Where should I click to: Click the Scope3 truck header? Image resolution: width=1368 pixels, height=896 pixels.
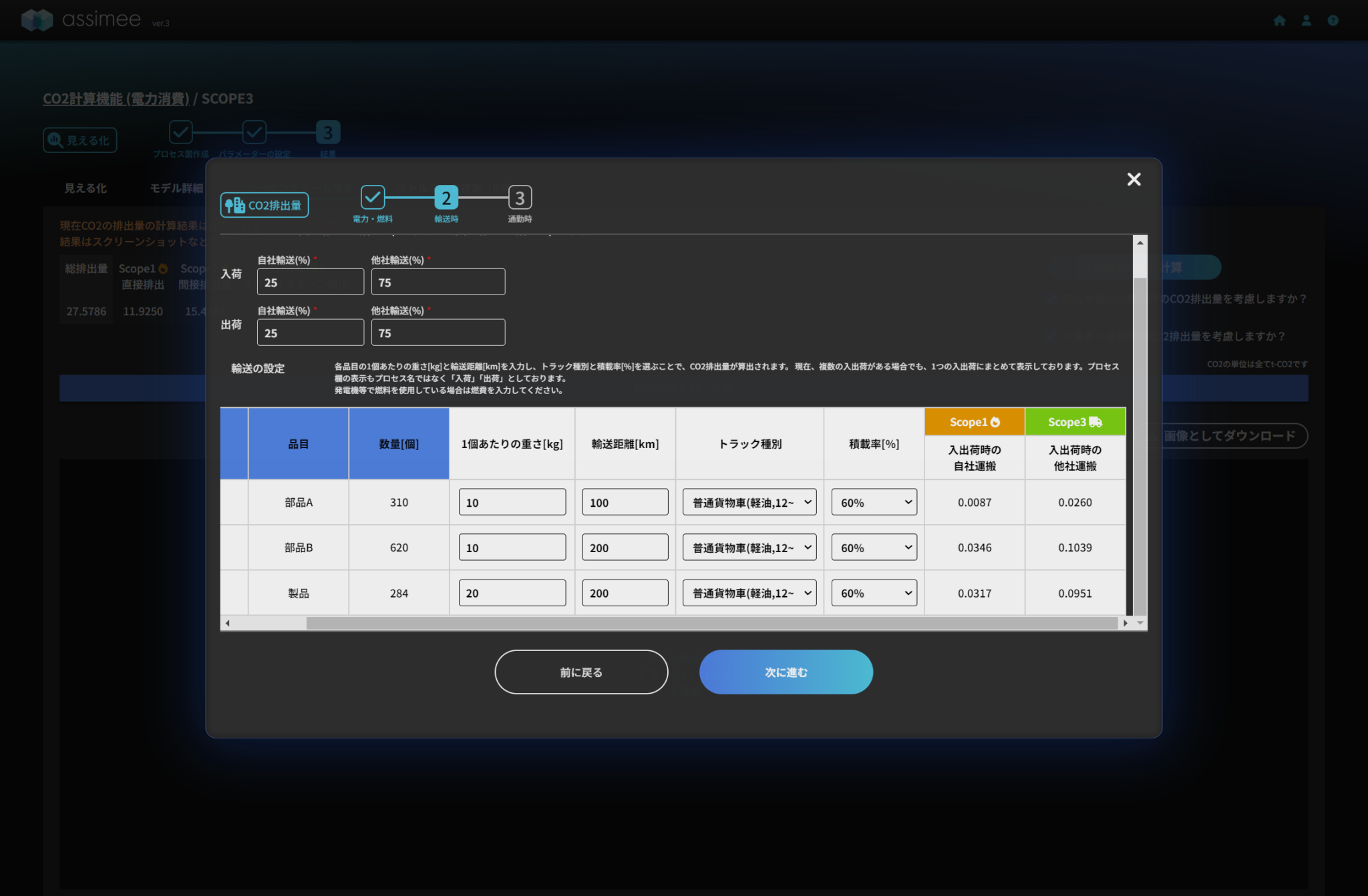point(1075,422)
